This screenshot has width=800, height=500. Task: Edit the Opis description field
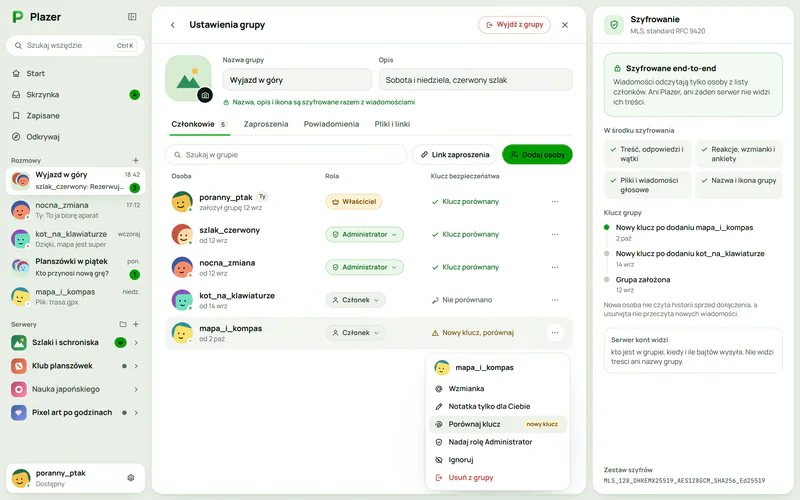click(x=476, y=80)
